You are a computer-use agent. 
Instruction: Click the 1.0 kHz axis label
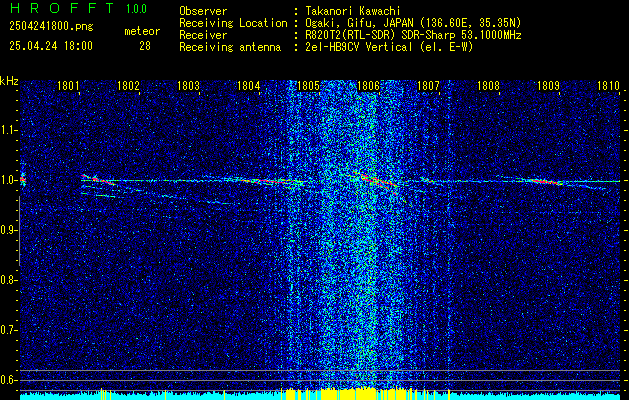(x=9, y=180)
